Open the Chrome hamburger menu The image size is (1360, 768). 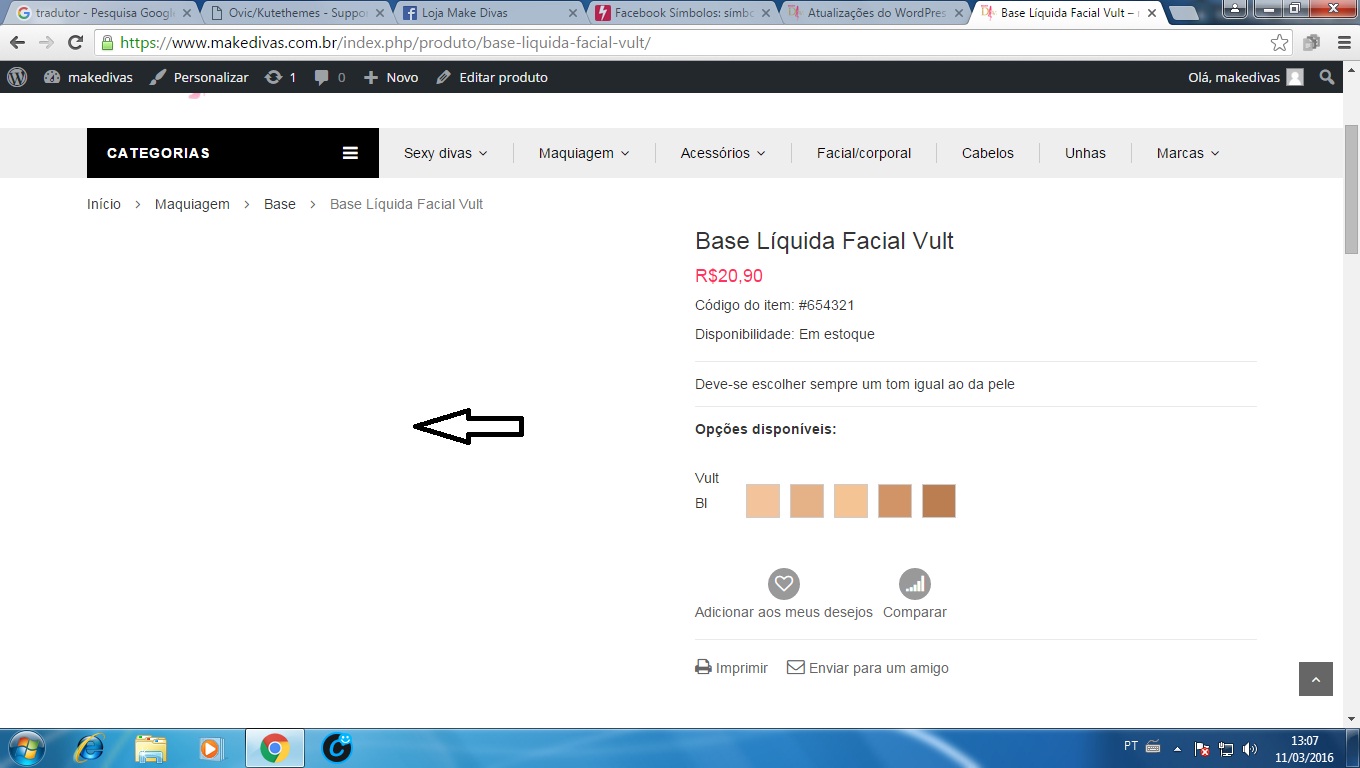[1343, 43]
